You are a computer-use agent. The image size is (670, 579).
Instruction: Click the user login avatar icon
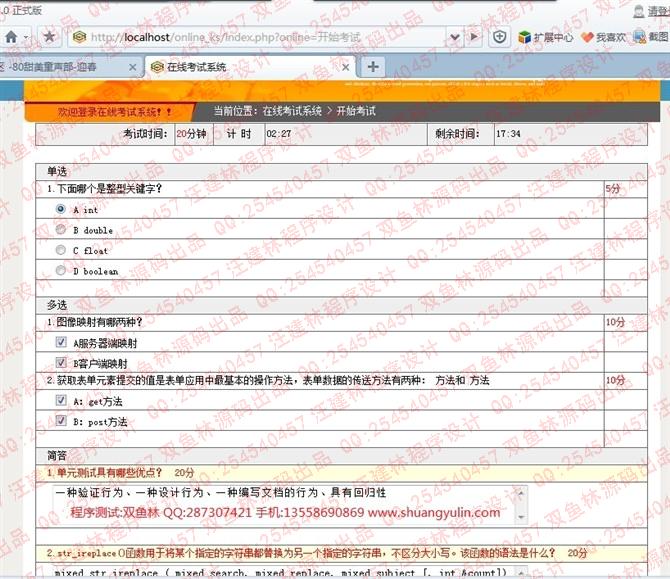(638, 11)
